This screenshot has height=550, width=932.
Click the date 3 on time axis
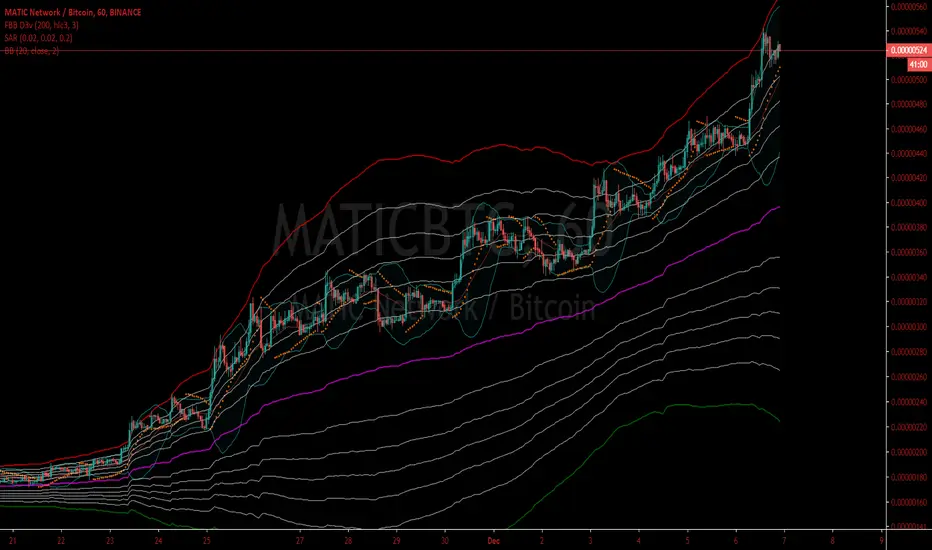click(590, 540)
